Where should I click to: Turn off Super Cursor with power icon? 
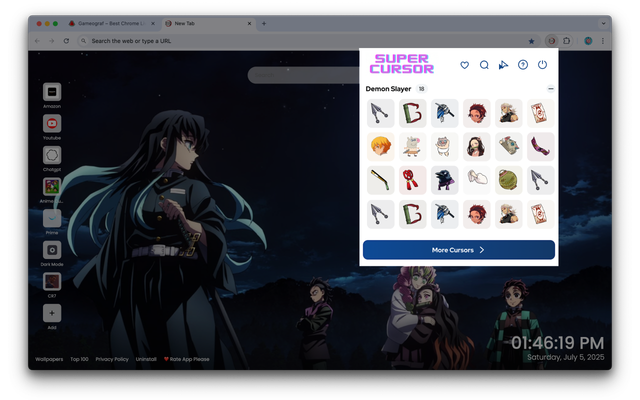pos(542,65)
